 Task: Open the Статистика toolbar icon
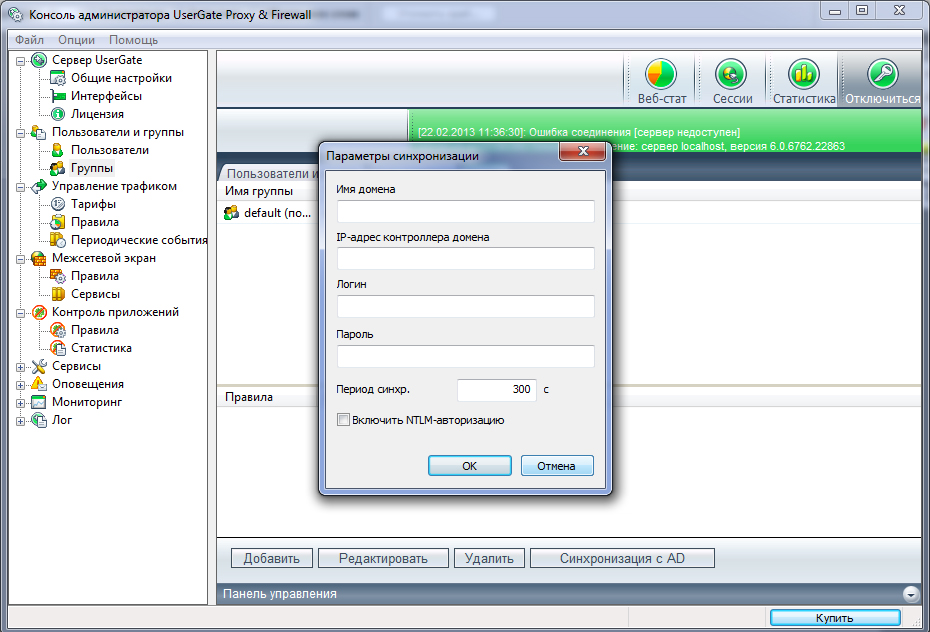click(803, 74)
